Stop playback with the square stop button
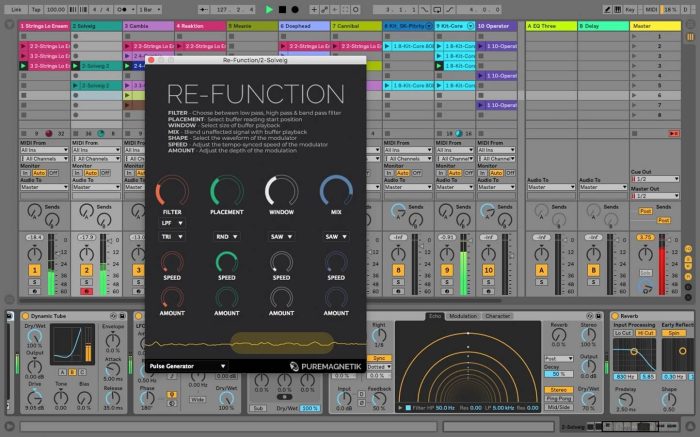This screenshot has width=700, height=437. tap(282, 9)
